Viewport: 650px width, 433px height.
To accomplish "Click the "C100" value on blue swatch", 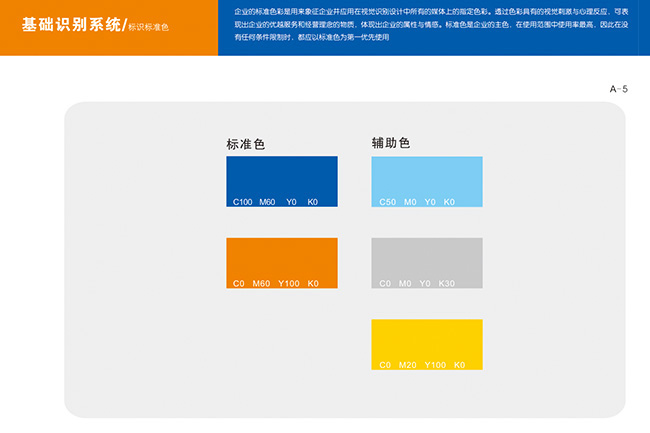I will click(242, 202).
